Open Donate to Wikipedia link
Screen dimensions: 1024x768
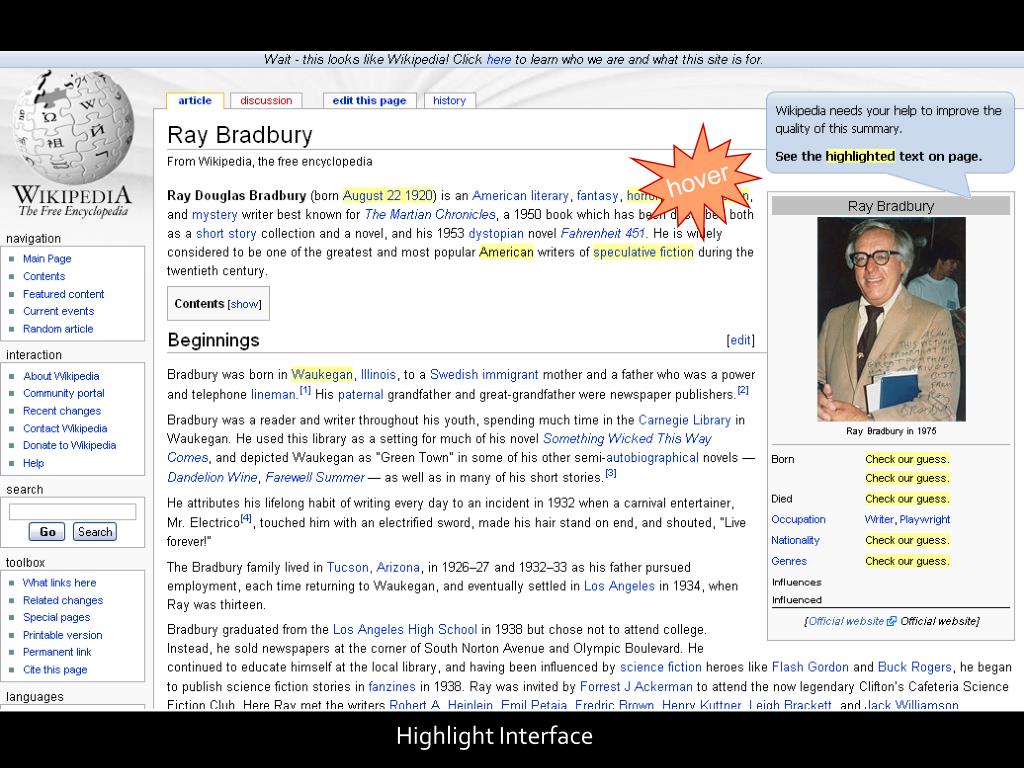tap(70, 445)
